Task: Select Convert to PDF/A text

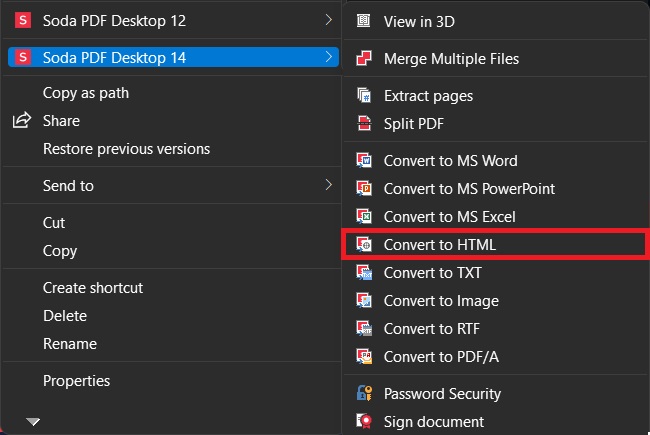Action: (441, 357)
